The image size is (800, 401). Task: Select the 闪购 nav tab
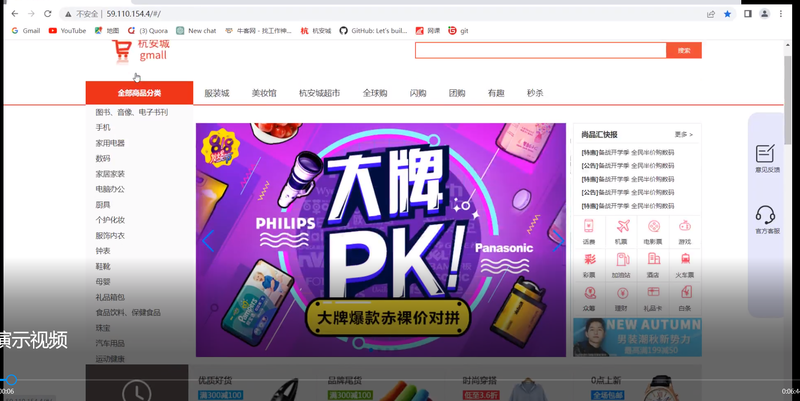tap(418, 93)
